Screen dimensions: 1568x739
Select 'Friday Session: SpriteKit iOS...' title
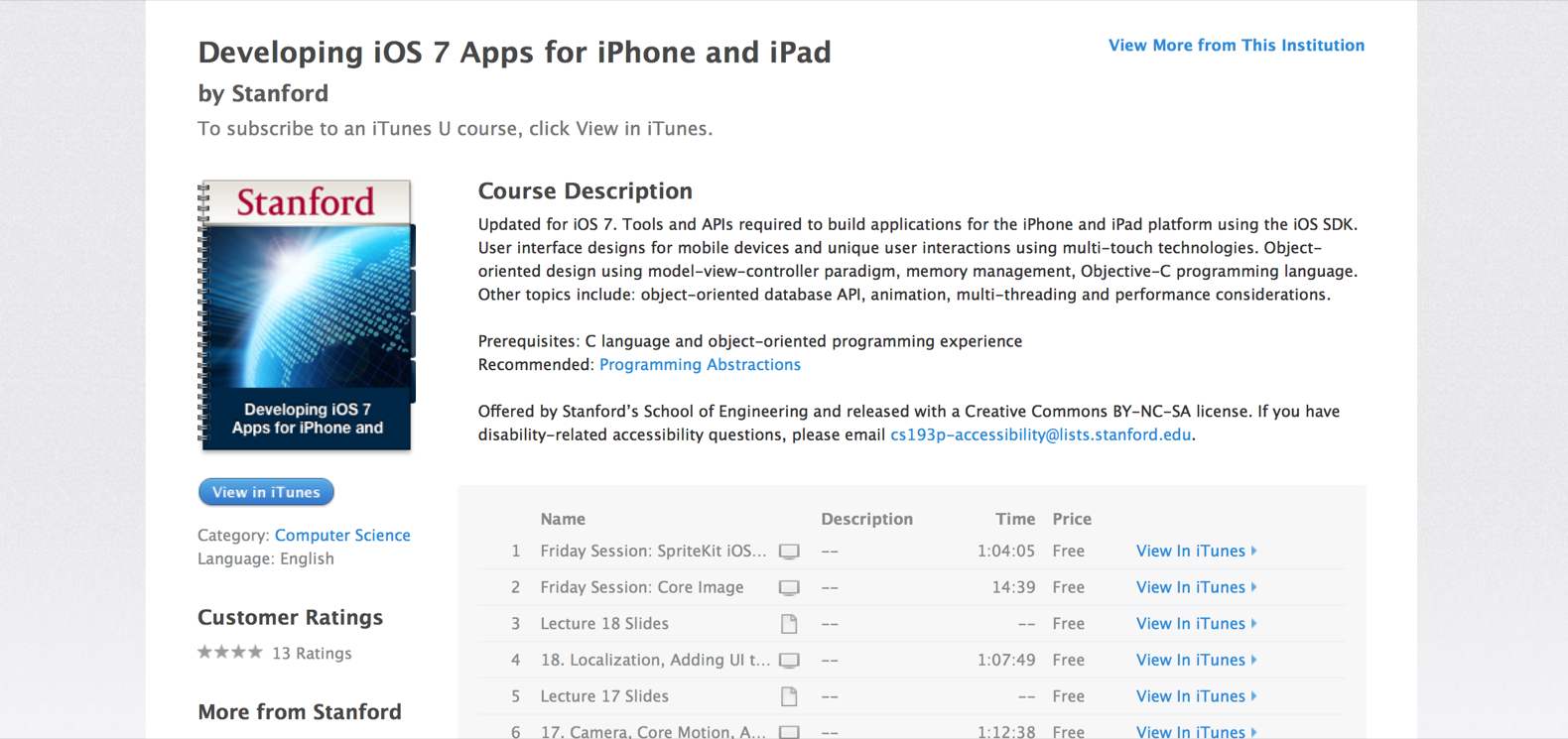(x=653, y=551)
